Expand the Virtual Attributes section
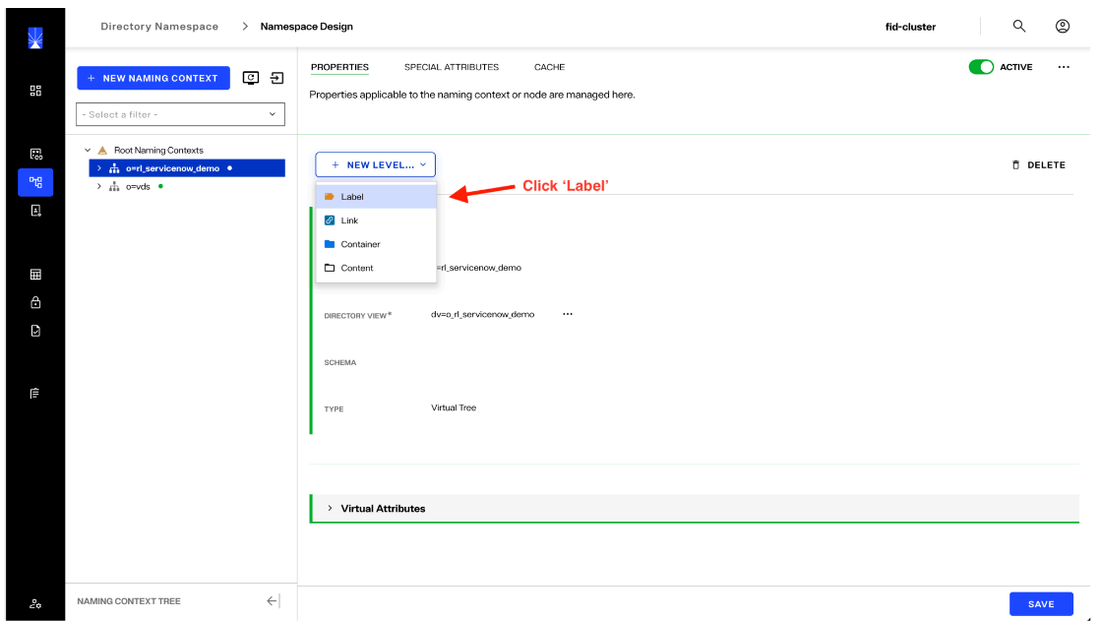Screen dimensions: 1100x627 [330, 508]
